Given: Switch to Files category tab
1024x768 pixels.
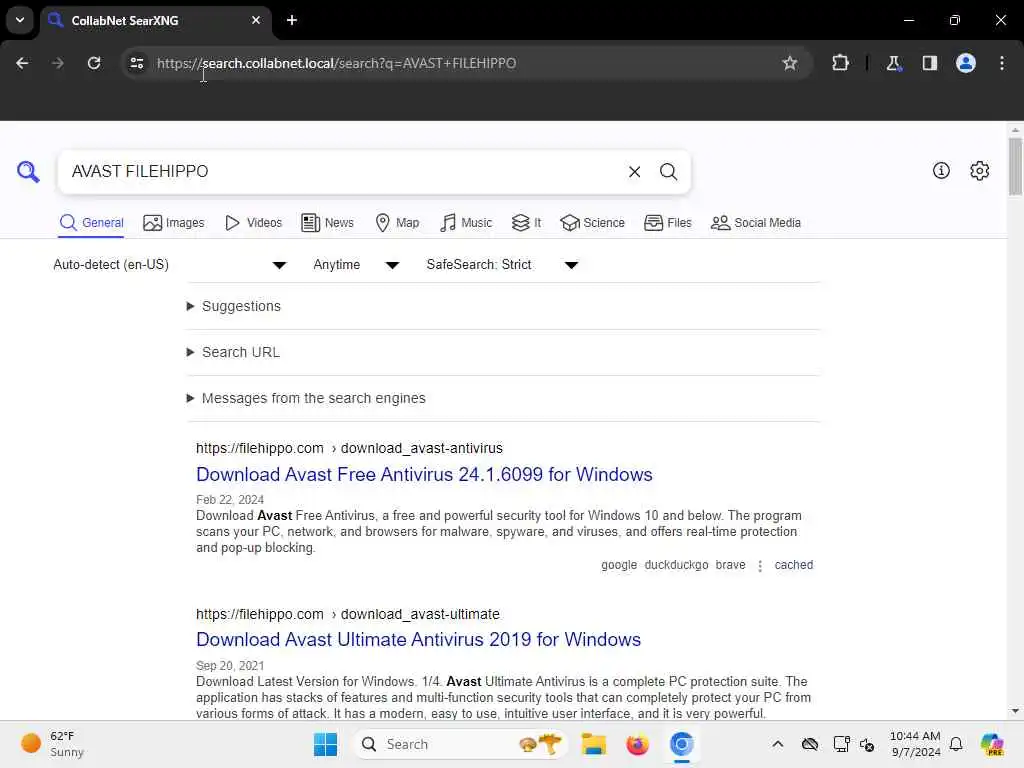Looking at the screenshot, I should click(x=667, y=223).
